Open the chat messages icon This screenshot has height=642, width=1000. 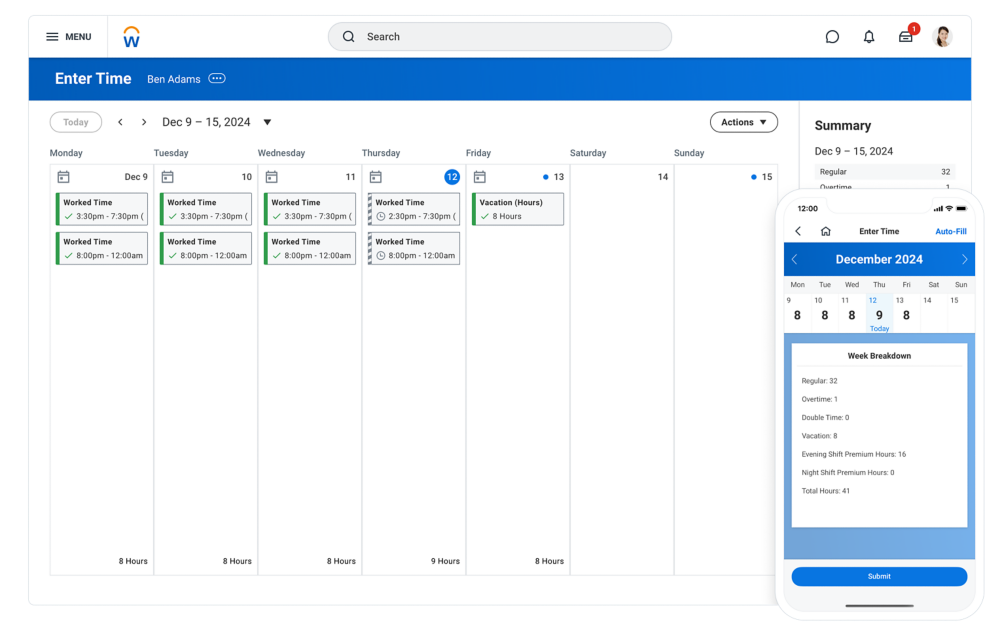pos(832,37)
